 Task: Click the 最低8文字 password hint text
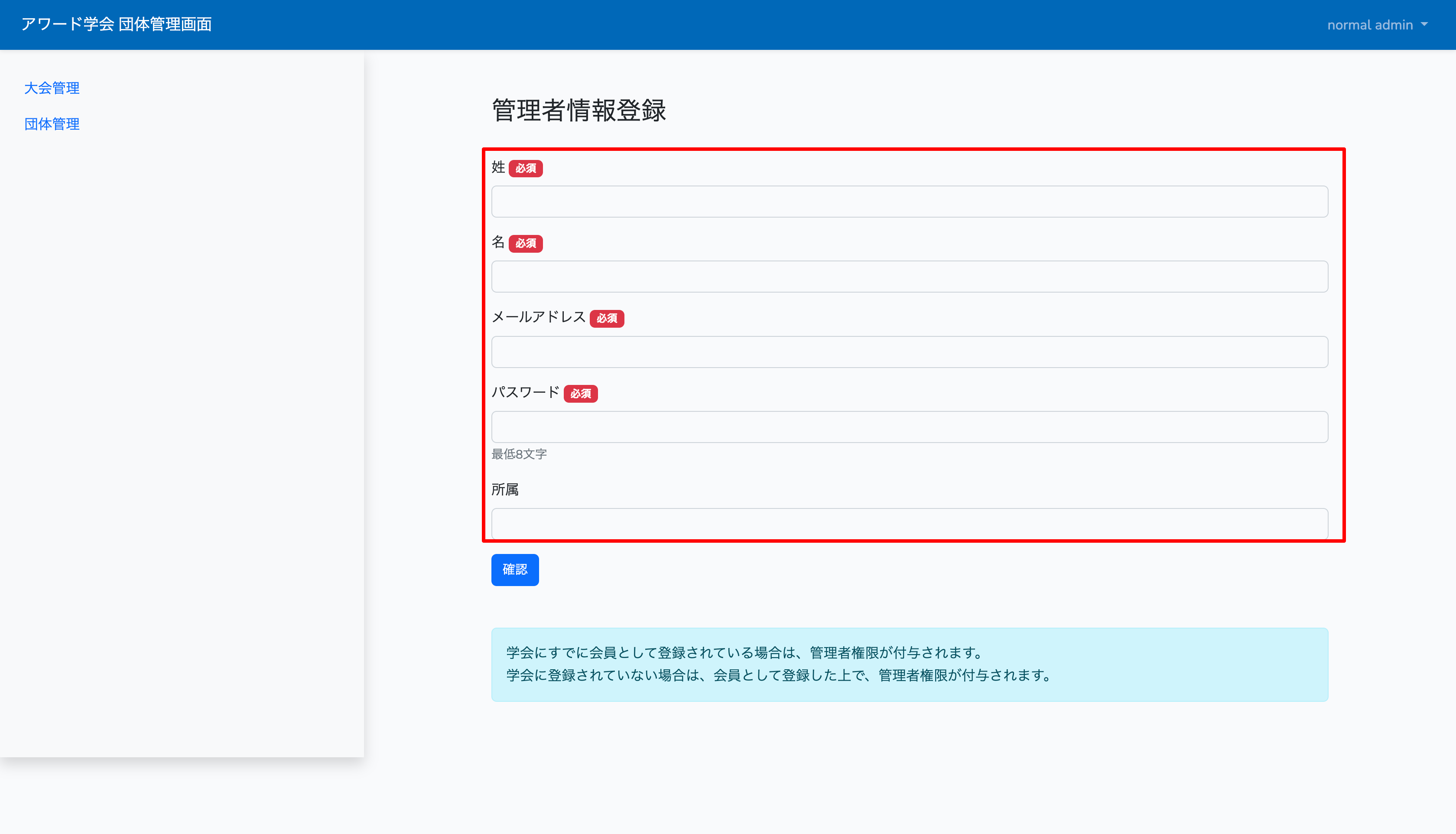[x=519, y=454]
